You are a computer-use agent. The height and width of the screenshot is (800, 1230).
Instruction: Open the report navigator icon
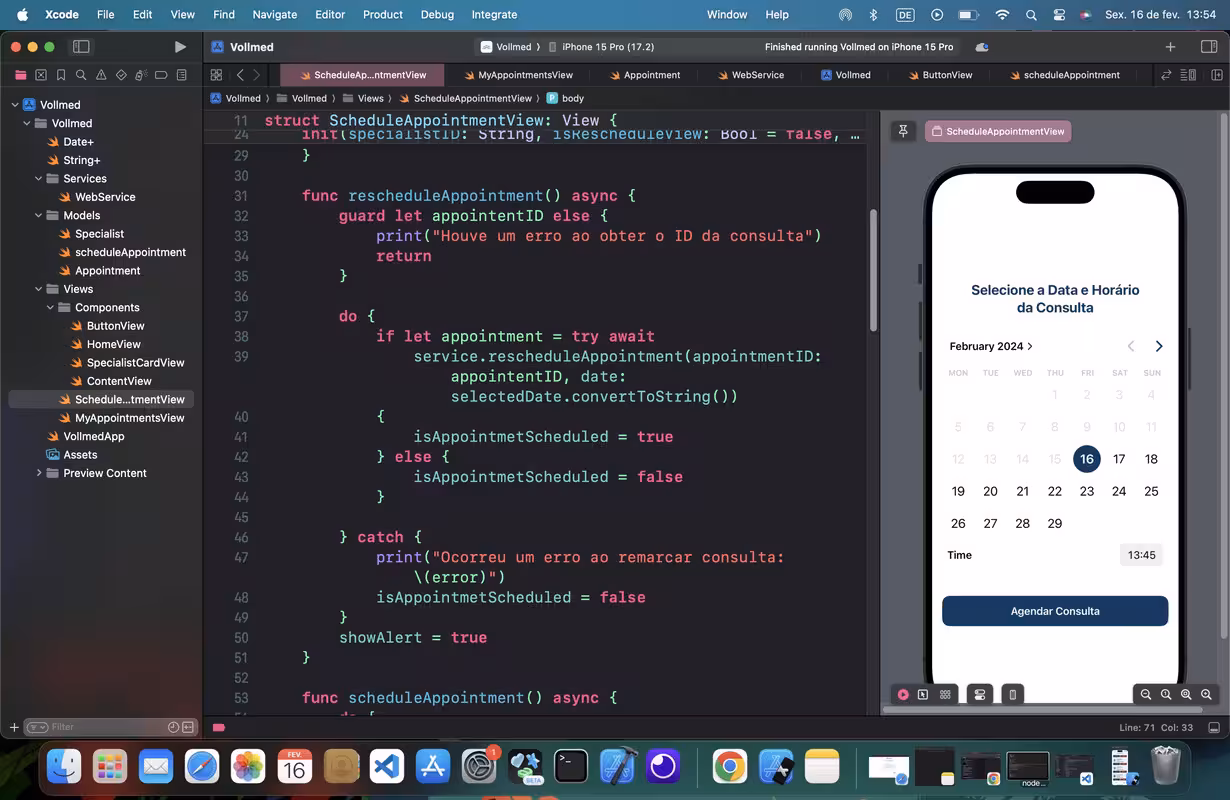coord(181,75)
